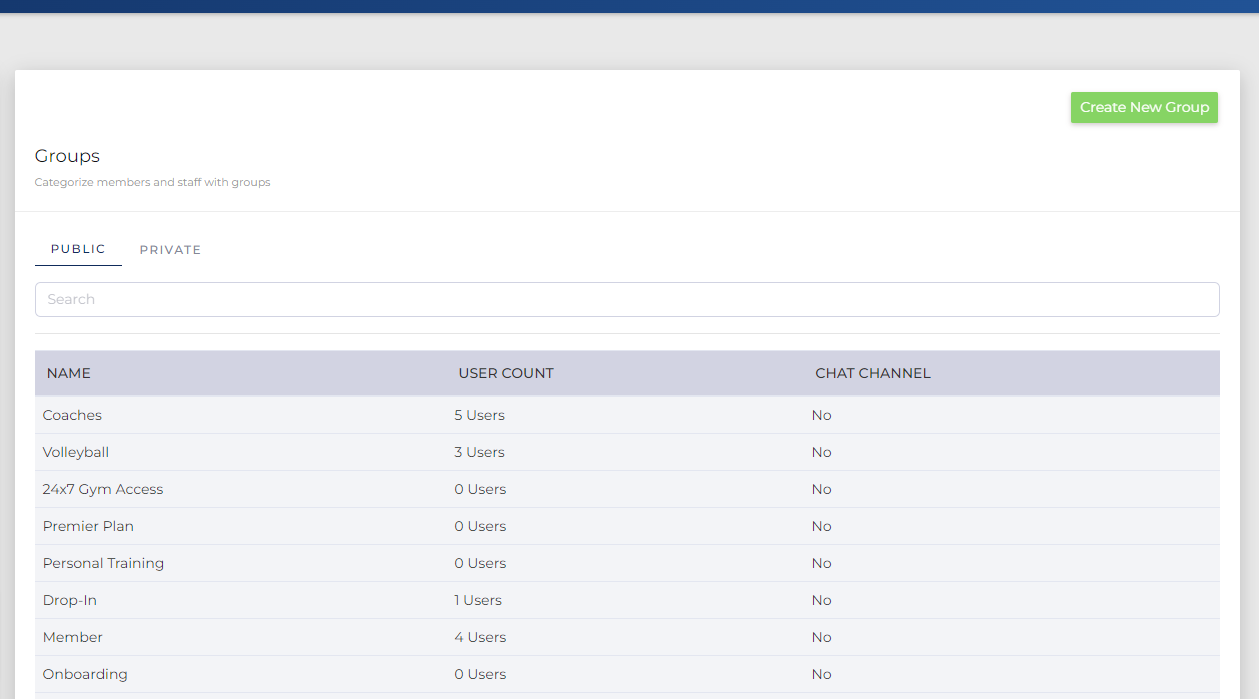Select 0 Users in the 24x7 Gym Access row
The image size is (1259, 699).
pos(480,489)
